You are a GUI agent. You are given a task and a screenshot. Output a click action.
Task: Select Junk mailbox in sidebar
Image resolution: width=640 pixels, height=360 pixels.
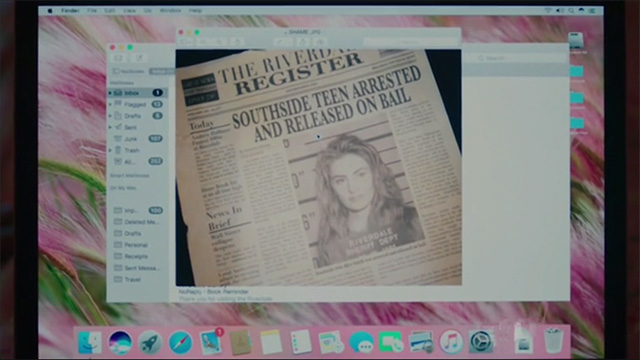click(x=138, y=139)
